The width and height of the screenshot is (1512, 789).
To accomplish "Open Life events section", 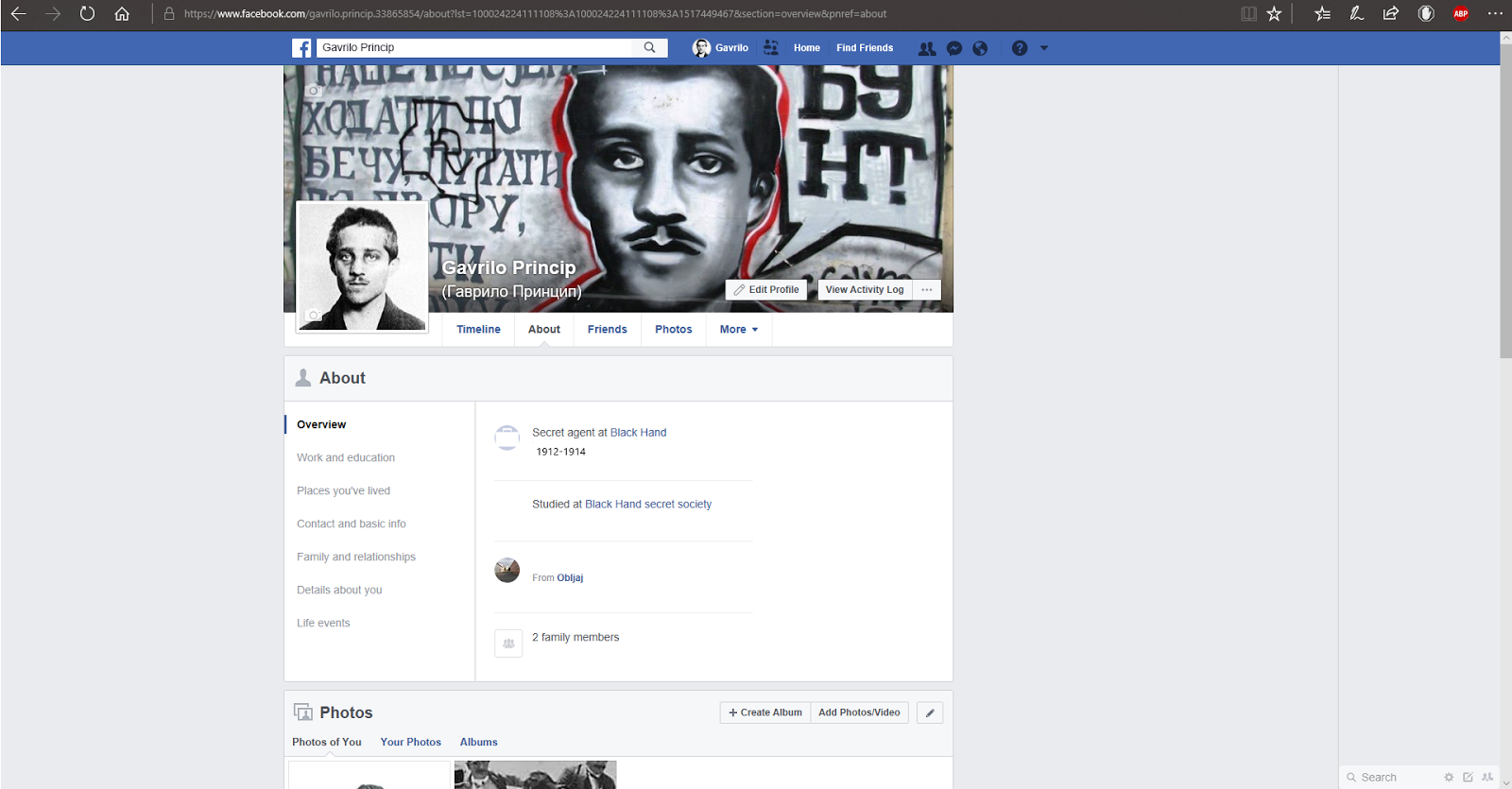I will point(323,624).
